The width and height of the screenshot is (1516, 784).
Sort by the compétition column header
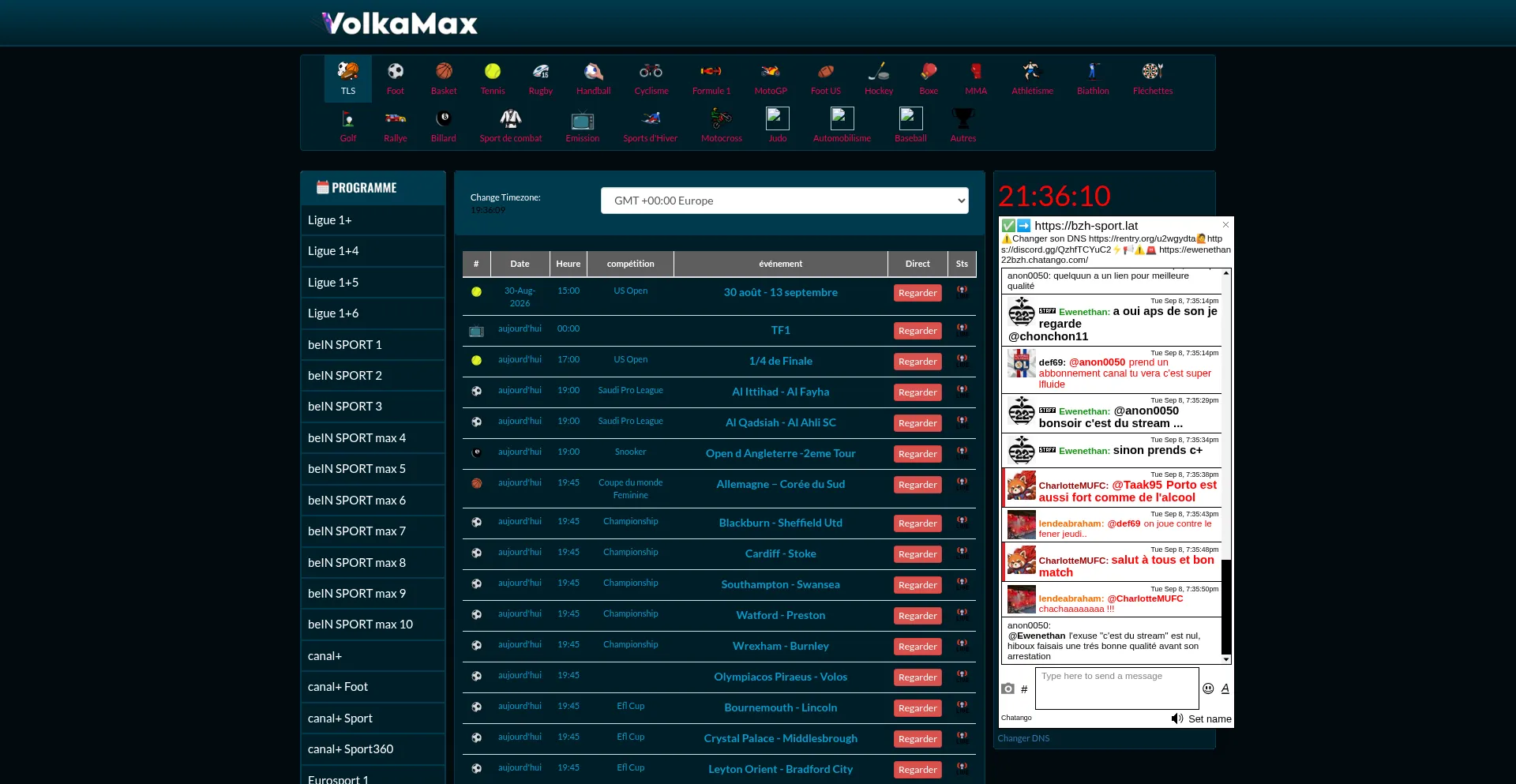[630, 264]
